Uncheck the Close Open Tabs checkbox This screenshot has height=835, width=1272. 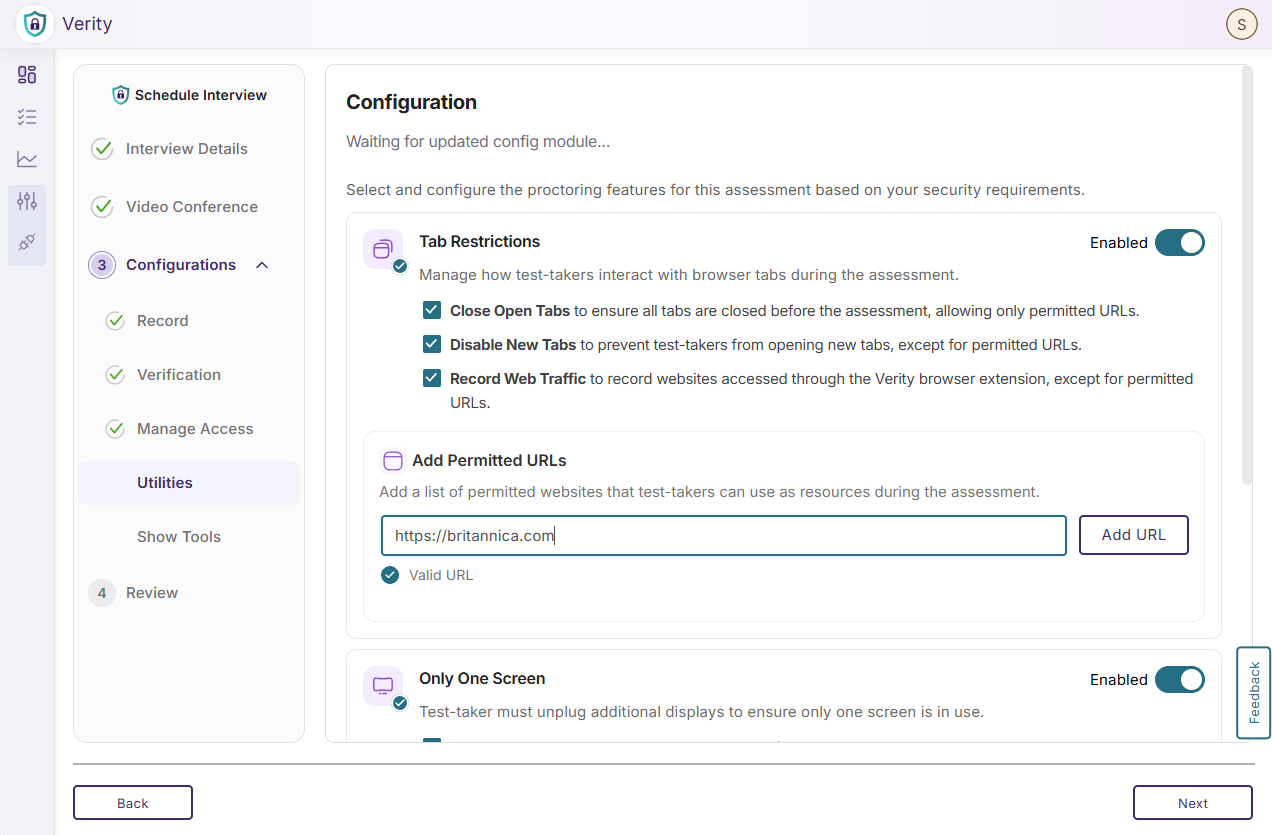431,310
